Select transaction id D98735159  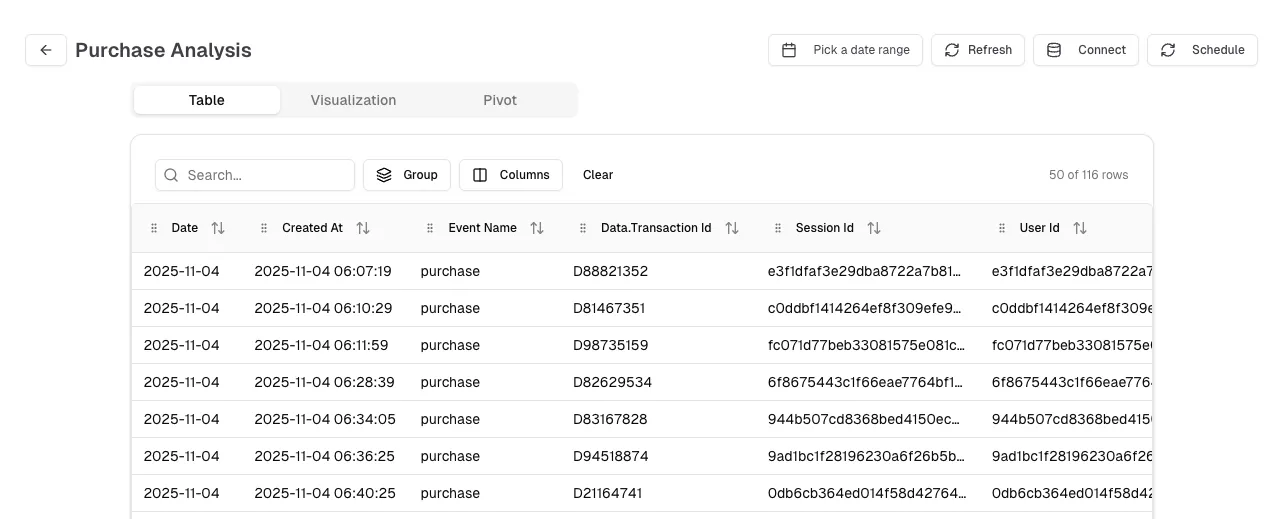(x=610, y=345)
